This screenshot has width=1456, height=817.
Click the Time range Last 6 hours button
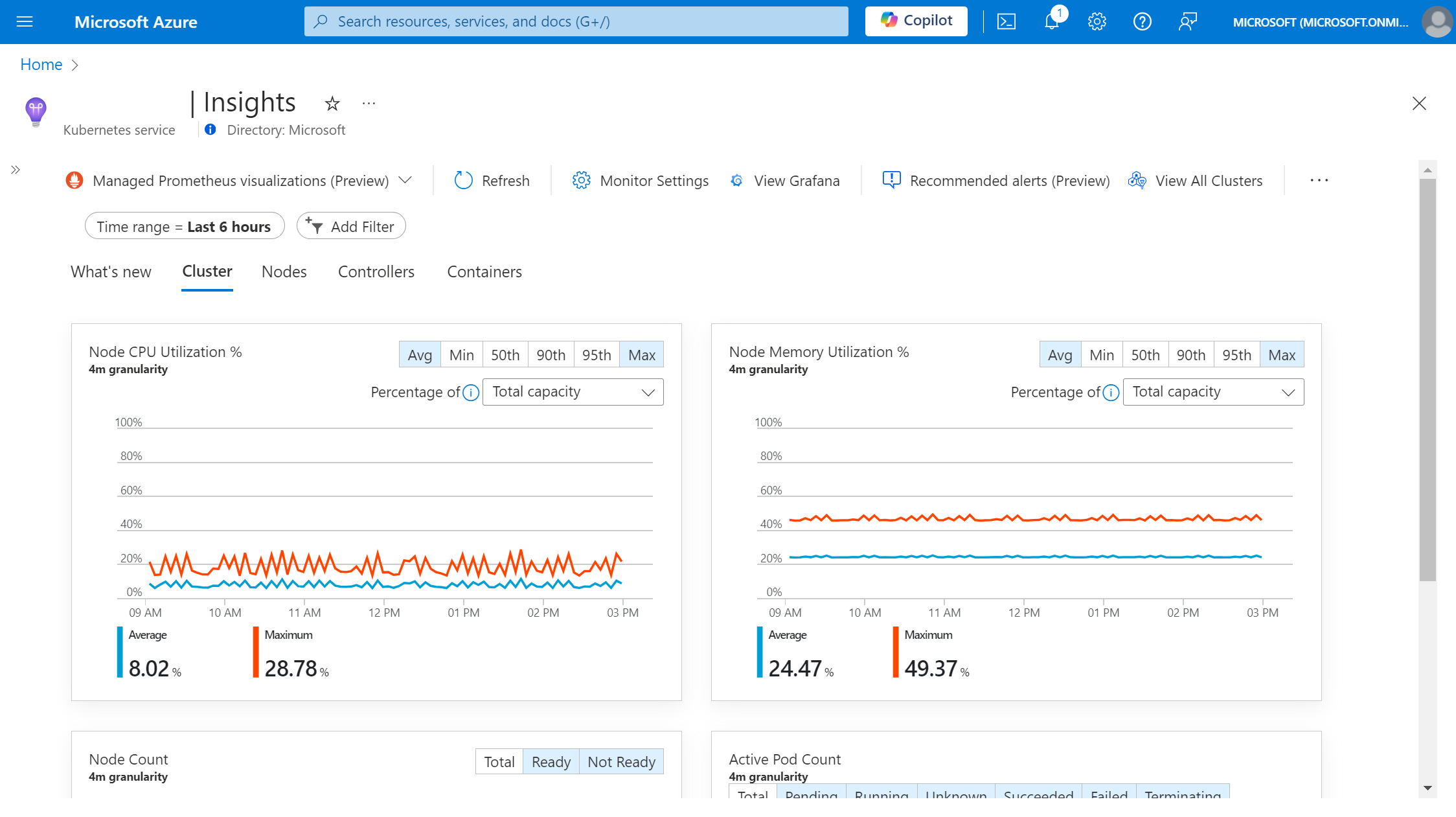(x=183, y=226)
